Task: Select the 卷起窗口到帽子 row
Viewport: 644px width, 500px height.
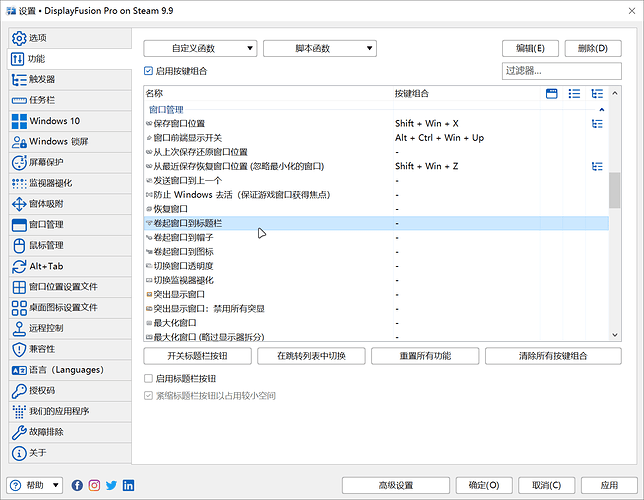Action: coord(376,237)
